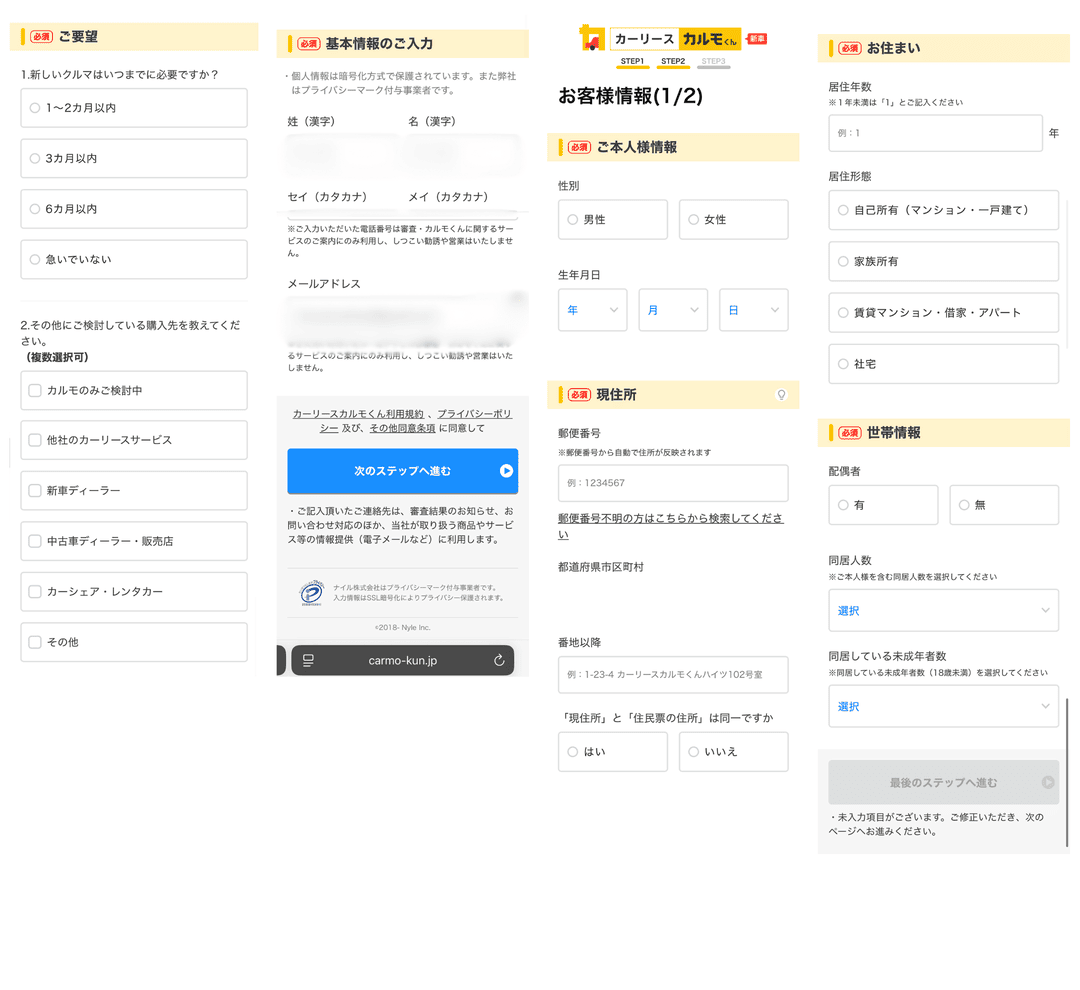Click the reload icon in the address bar
1080x990 pixels.
click(499, 660)
